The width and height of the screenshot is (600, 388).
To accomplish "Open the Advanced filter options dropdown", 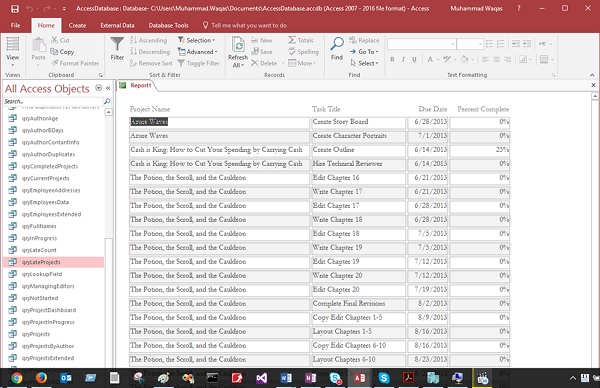I will tap(197, 52).
